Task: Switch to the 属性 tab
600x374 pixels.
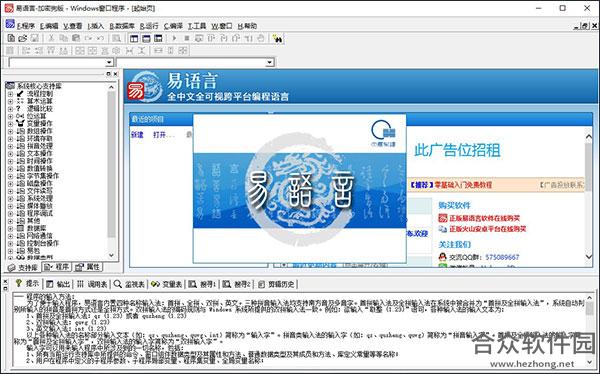Action: pos(88,267)
